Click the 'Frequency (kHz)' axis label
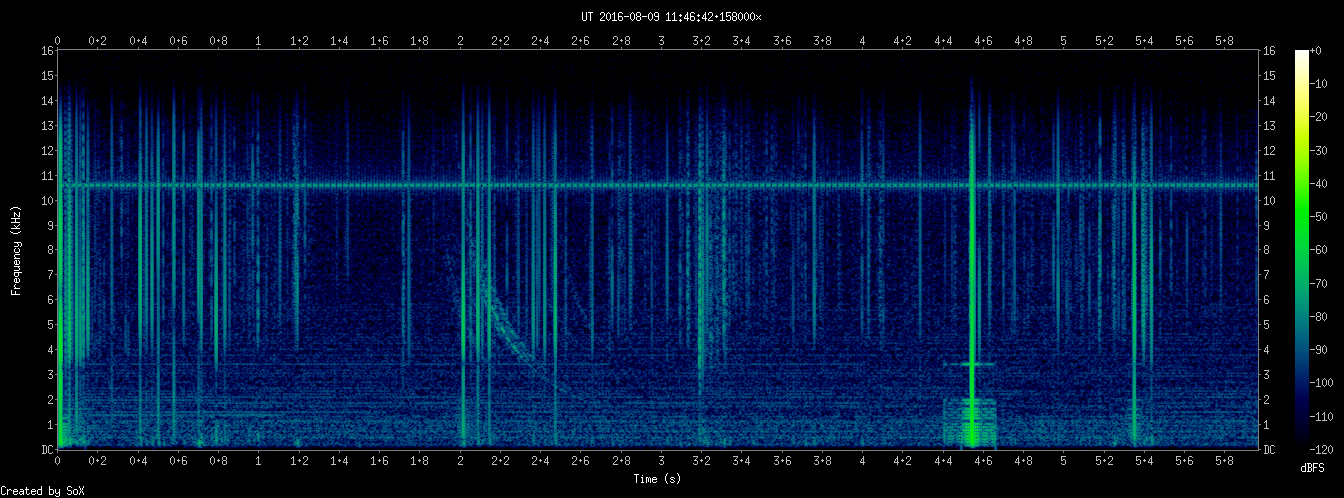This screenshot has width=1344, height=498. [16, 250]
